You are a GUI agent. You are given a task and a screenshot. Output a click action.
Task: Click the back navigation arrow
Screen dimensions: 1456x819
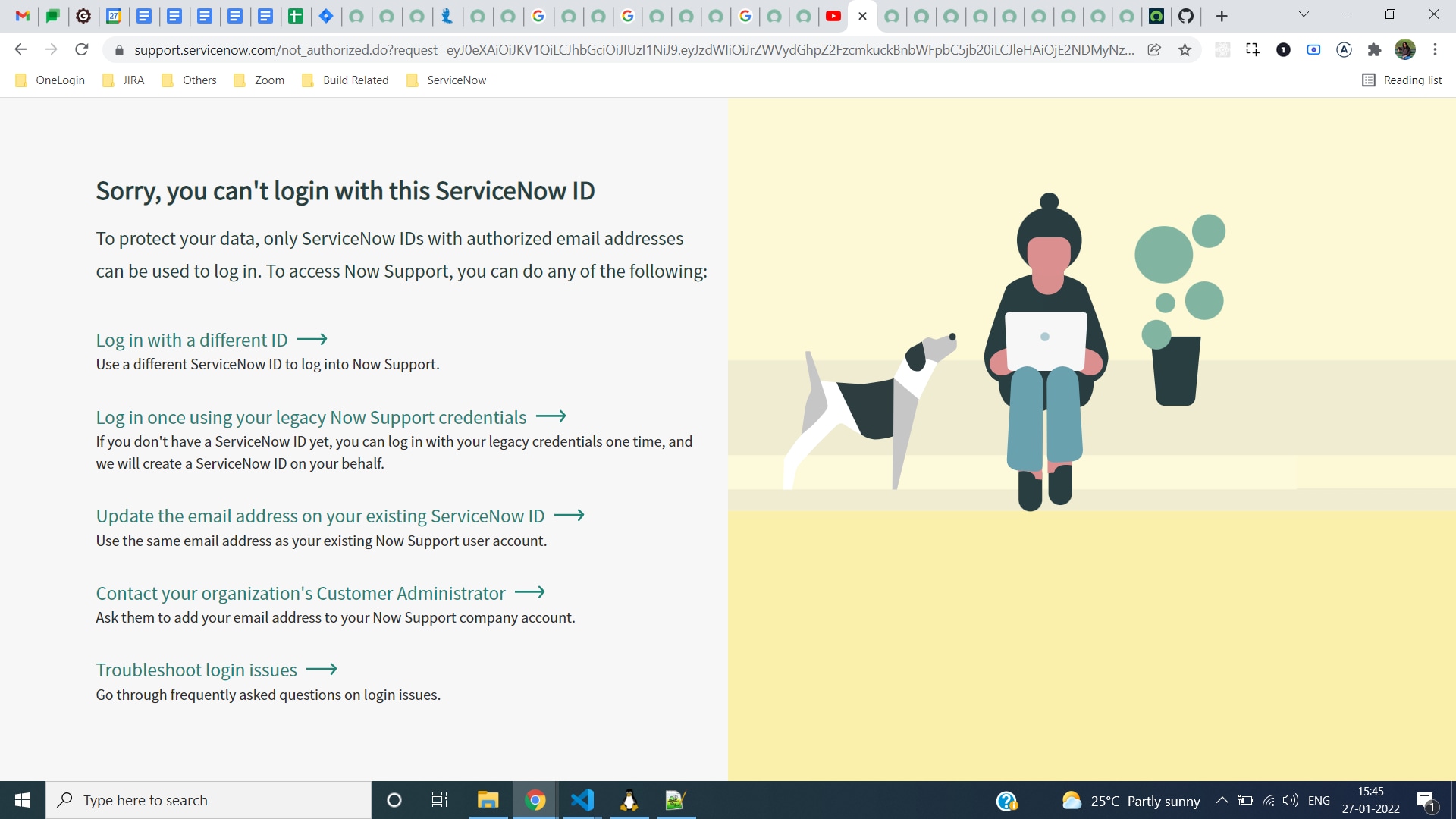point(20,49)
